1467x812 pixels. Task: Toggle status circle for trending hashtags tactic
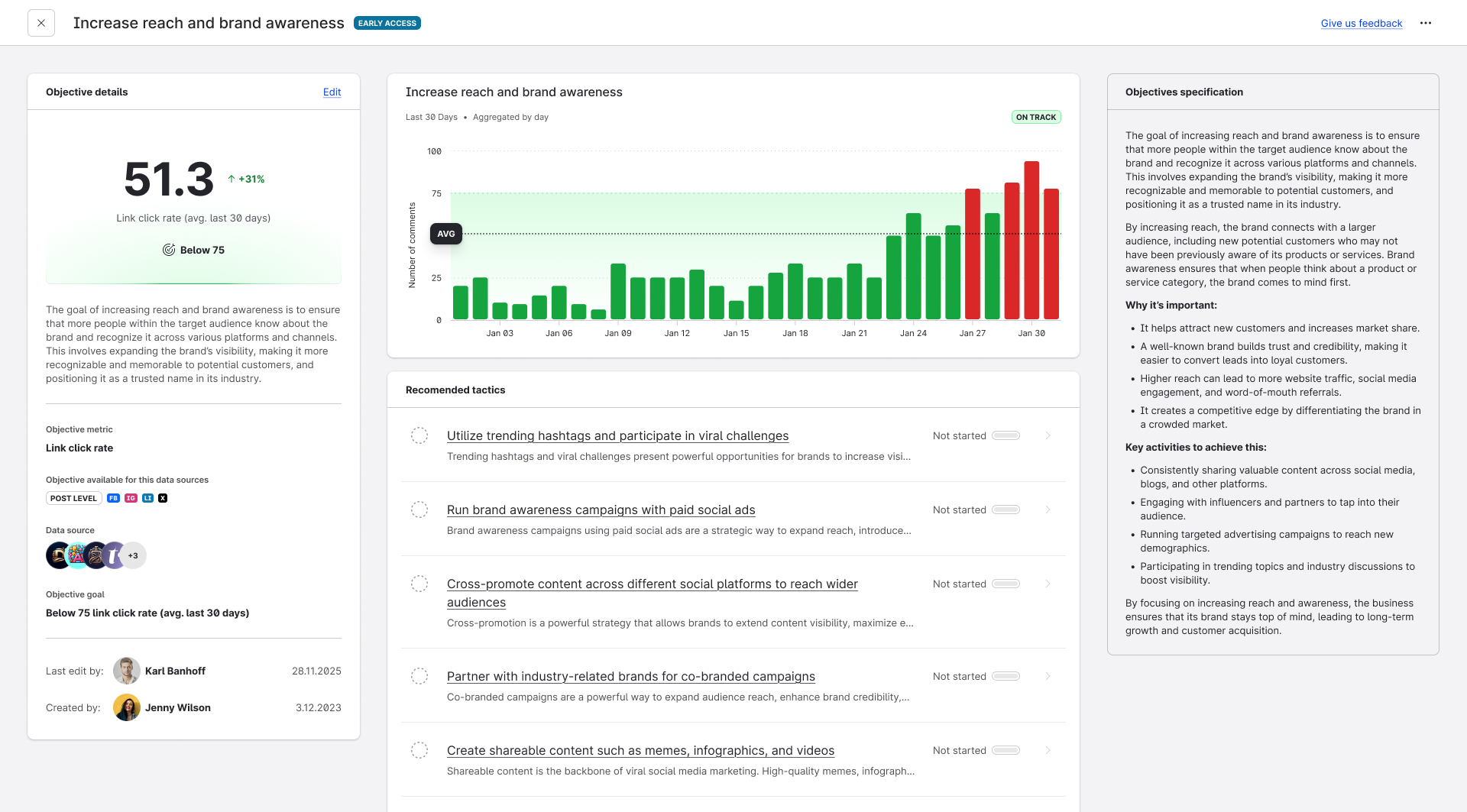click(419, 435)
